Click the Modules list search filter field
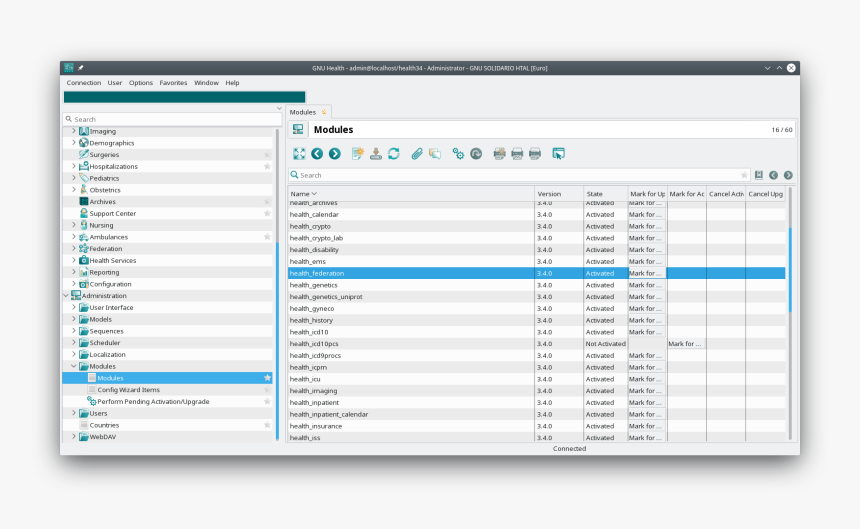The width and height of the screenshot is (860, 529). (x=519, y=175)
